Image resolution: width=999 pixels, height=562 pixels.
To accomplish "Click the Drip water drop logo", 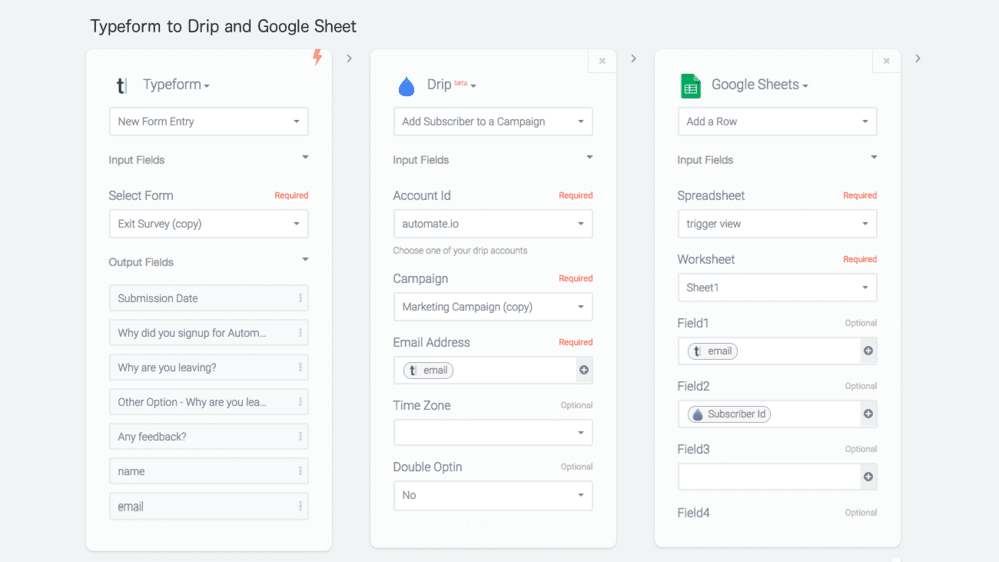I will [406, 85].
